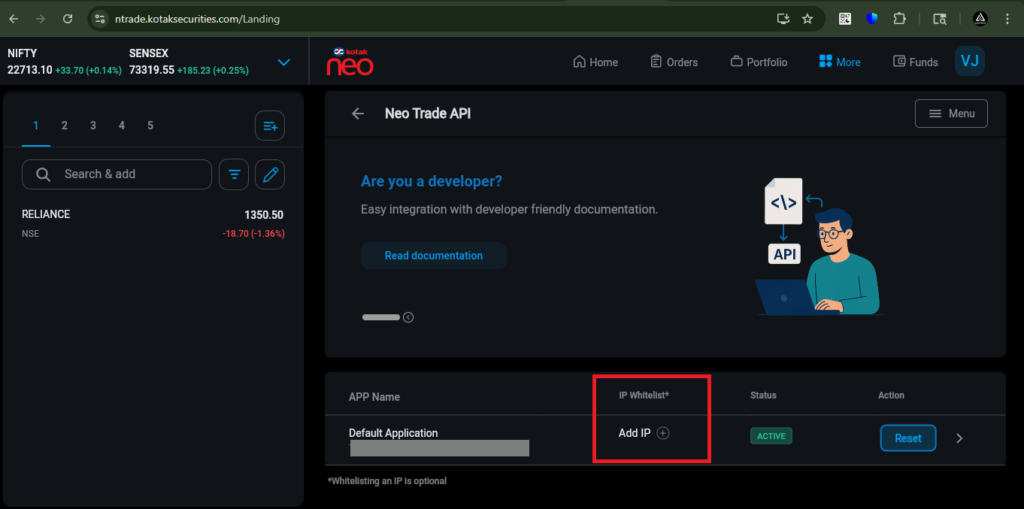This screenshot has width=1024, height=509.
Task: Bookmark this page with the star icon
Action: point(807,19)
